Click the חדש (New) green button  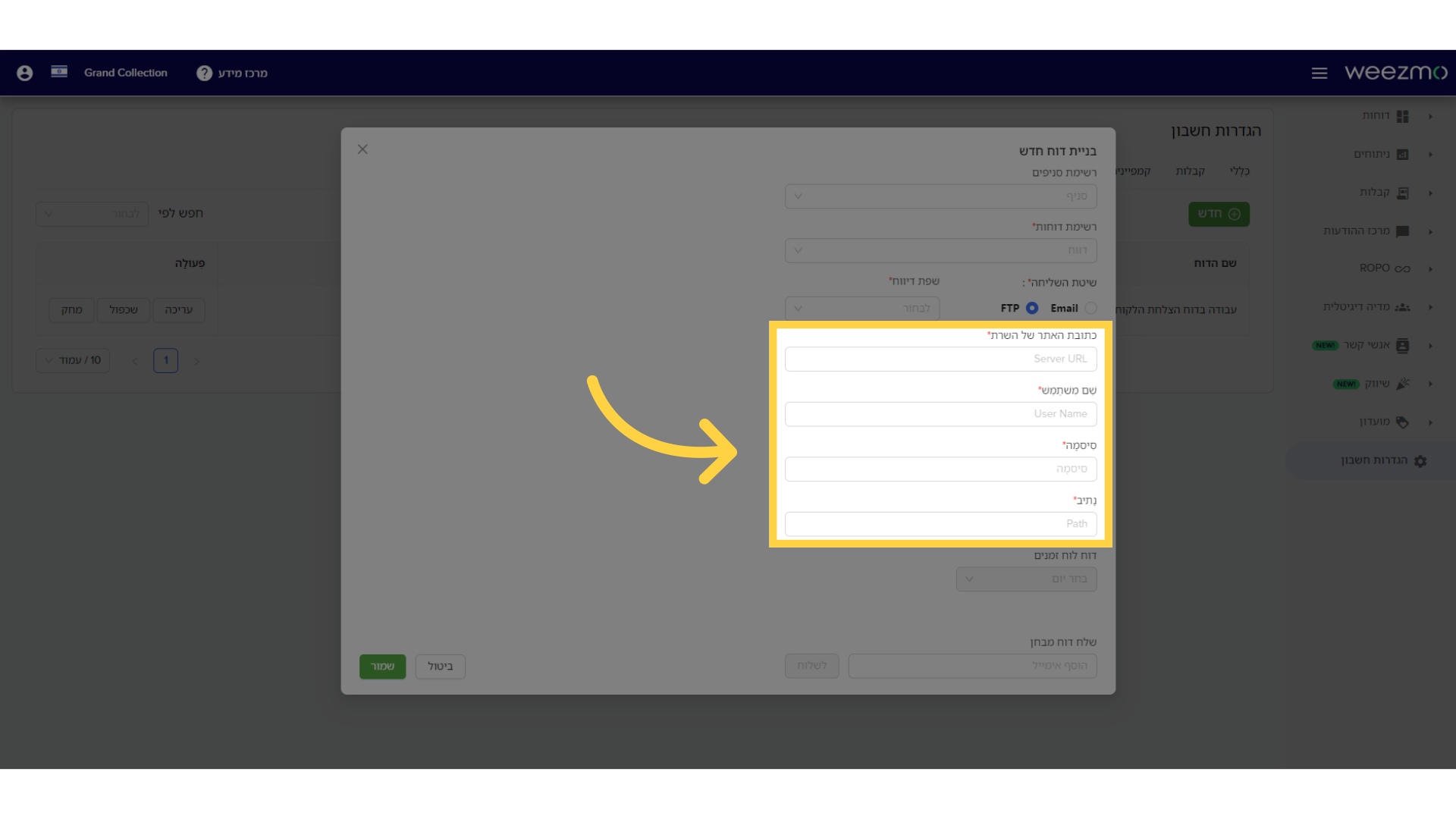pos(1219,213)
